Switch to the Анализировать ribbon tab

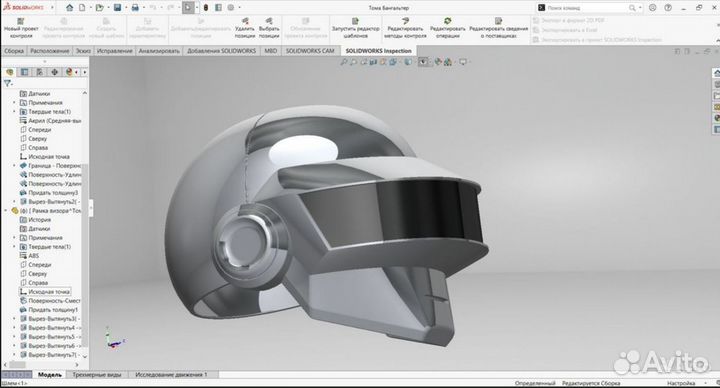click(159, 51)
